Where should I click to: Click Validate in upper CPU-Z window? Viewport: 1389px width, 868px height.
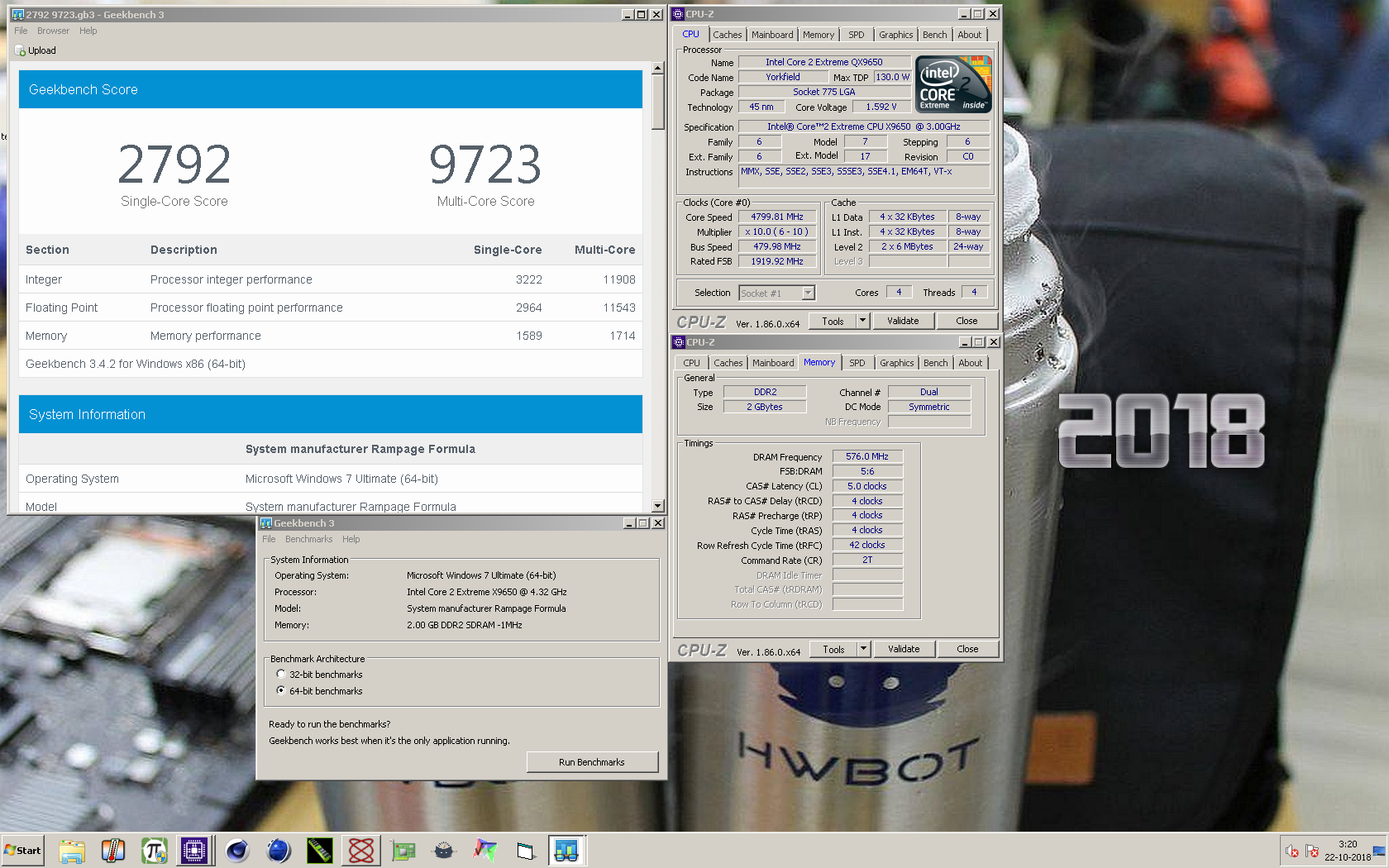[x=903, y=321]
